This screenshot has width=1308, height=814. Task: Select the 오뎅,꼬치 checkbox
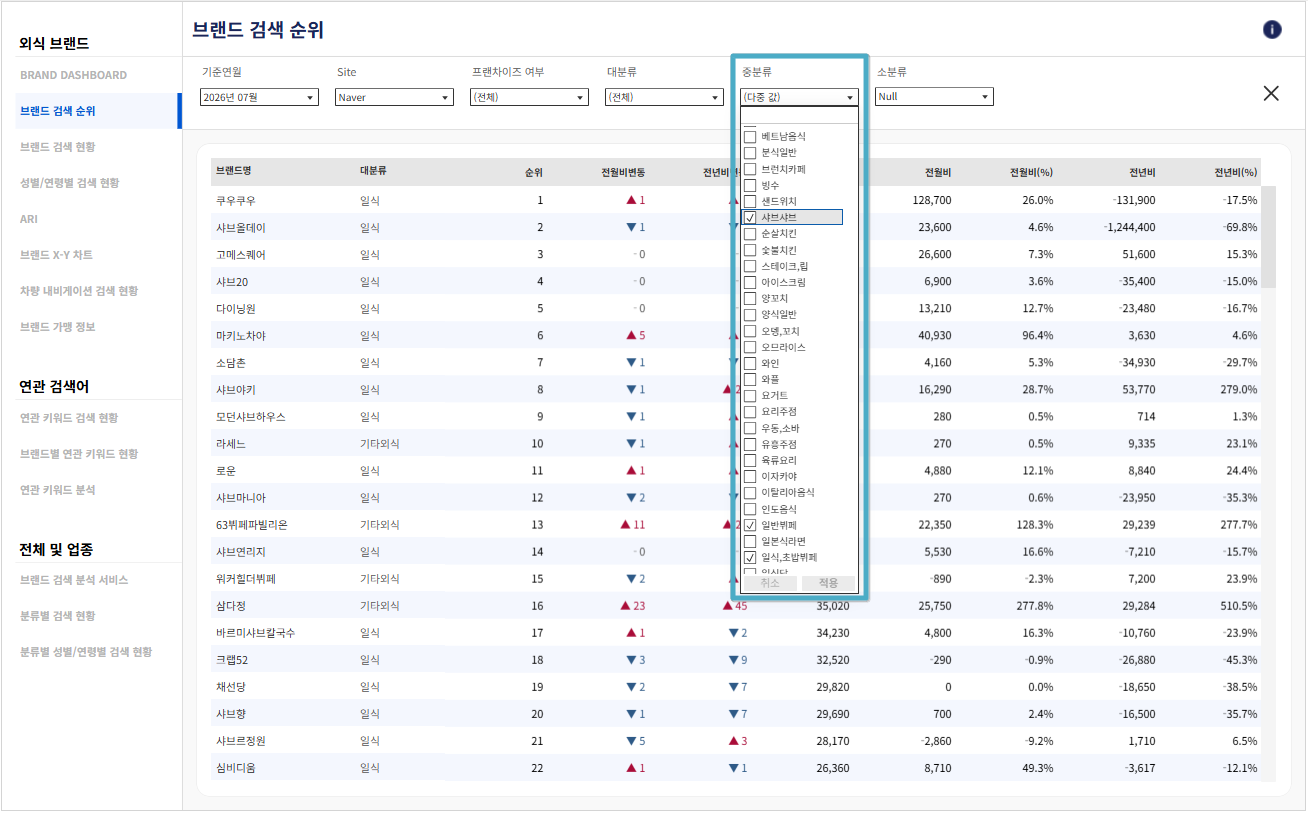tap(750, 331)
